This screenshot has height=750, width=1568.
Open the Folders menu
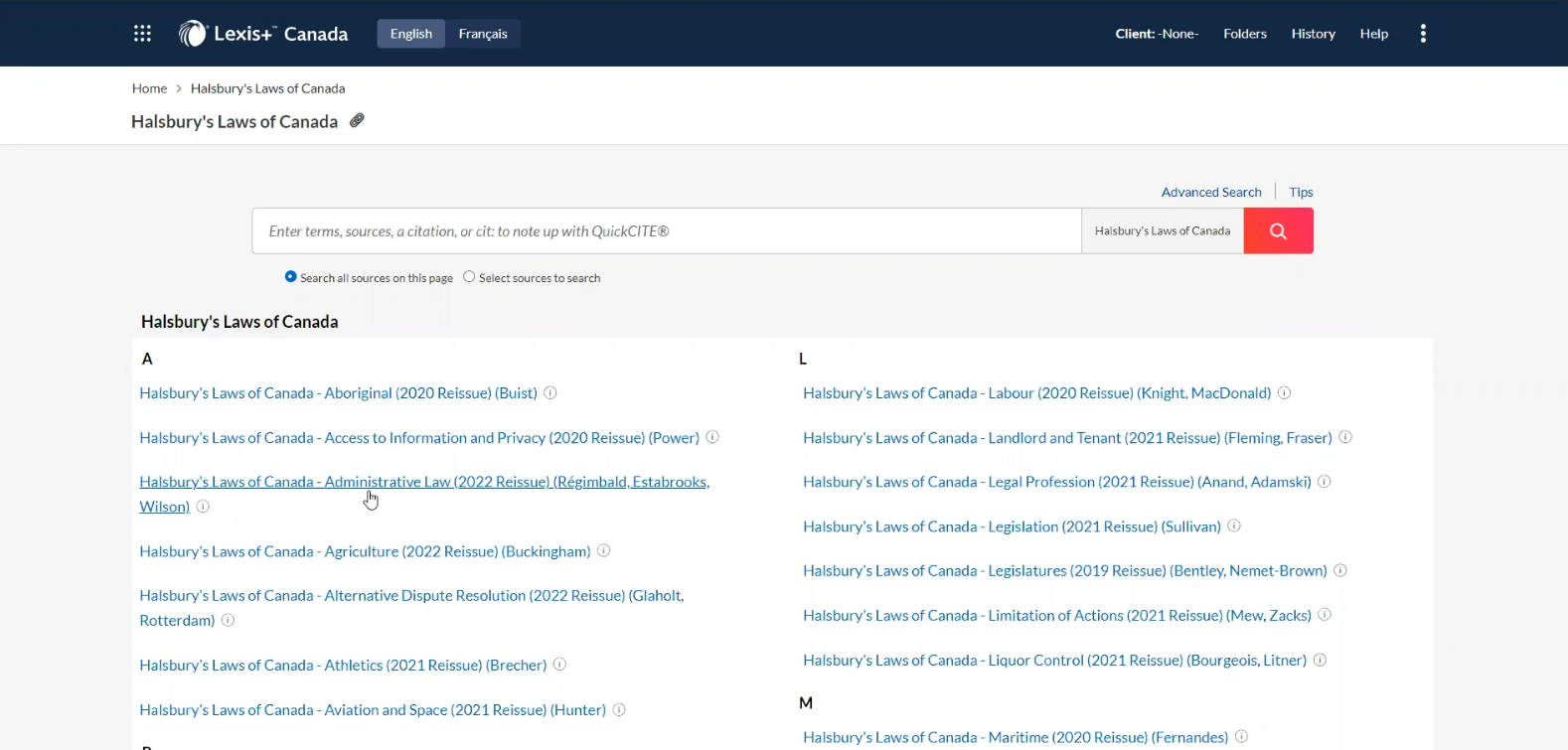1245,34
